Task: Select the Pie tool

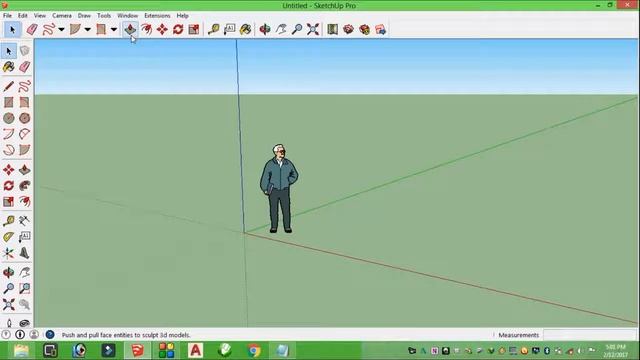Action: (24, 150)
